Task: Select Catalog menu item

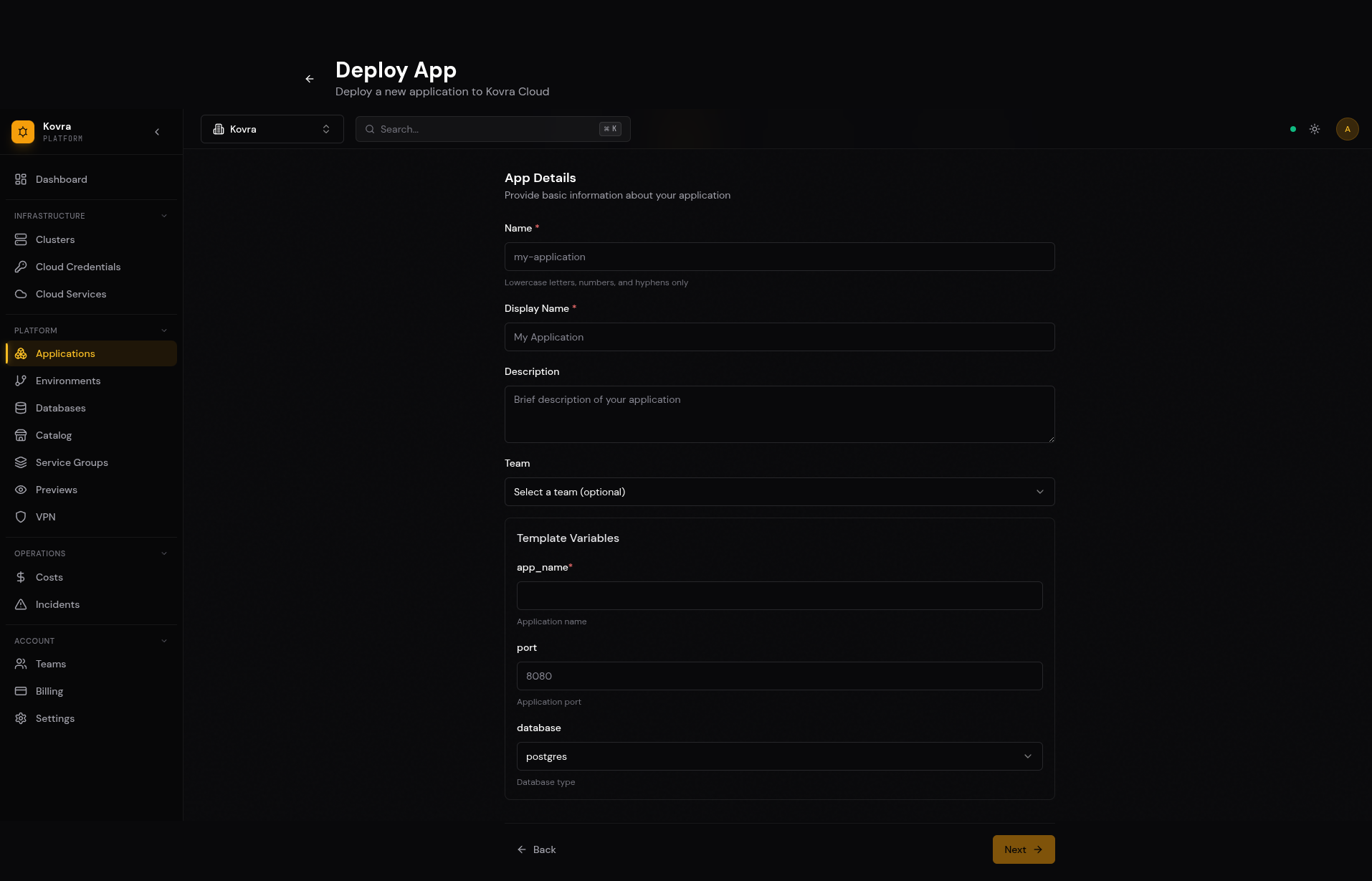Action: click(91, 435)
